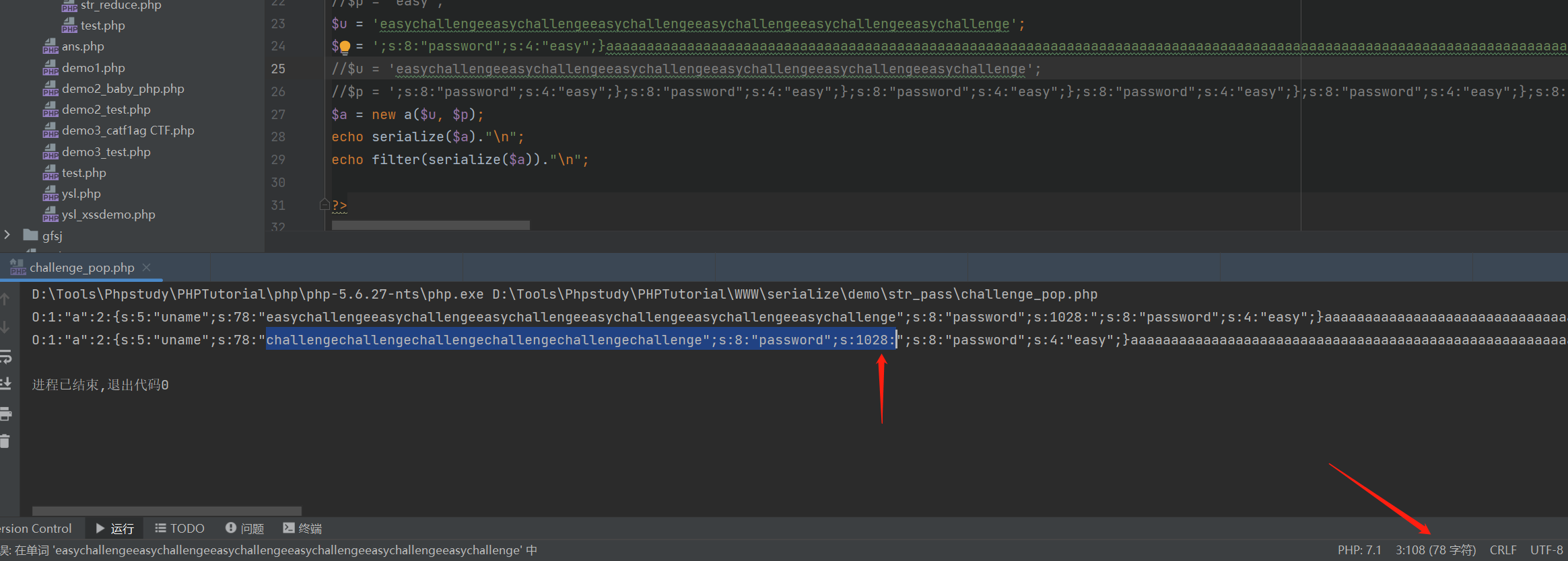Open the 运行 (Run) tool window

pyautogui.click(x=114, y=529)
